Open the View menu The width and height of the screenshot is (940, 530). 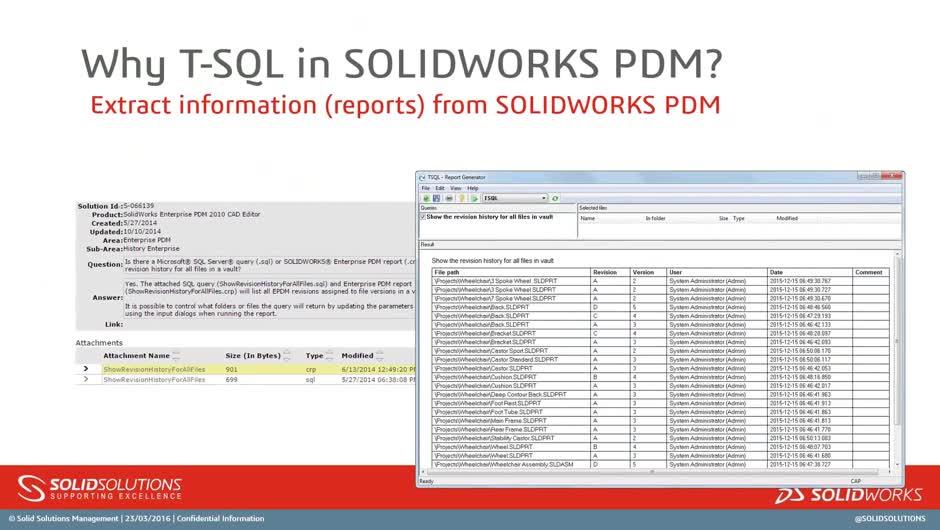455,188
